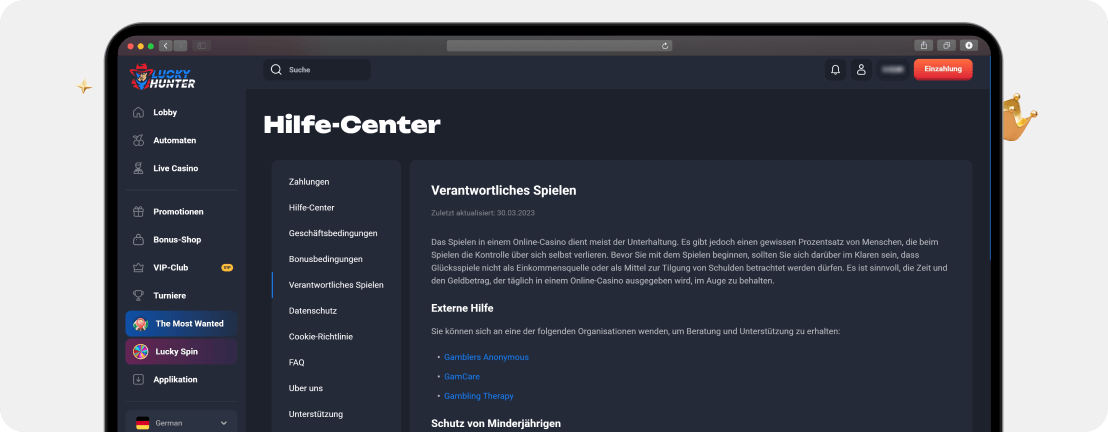Click the Lucky Hunter logo
This screenshot has width=1108, height=432.
point(163,76)
